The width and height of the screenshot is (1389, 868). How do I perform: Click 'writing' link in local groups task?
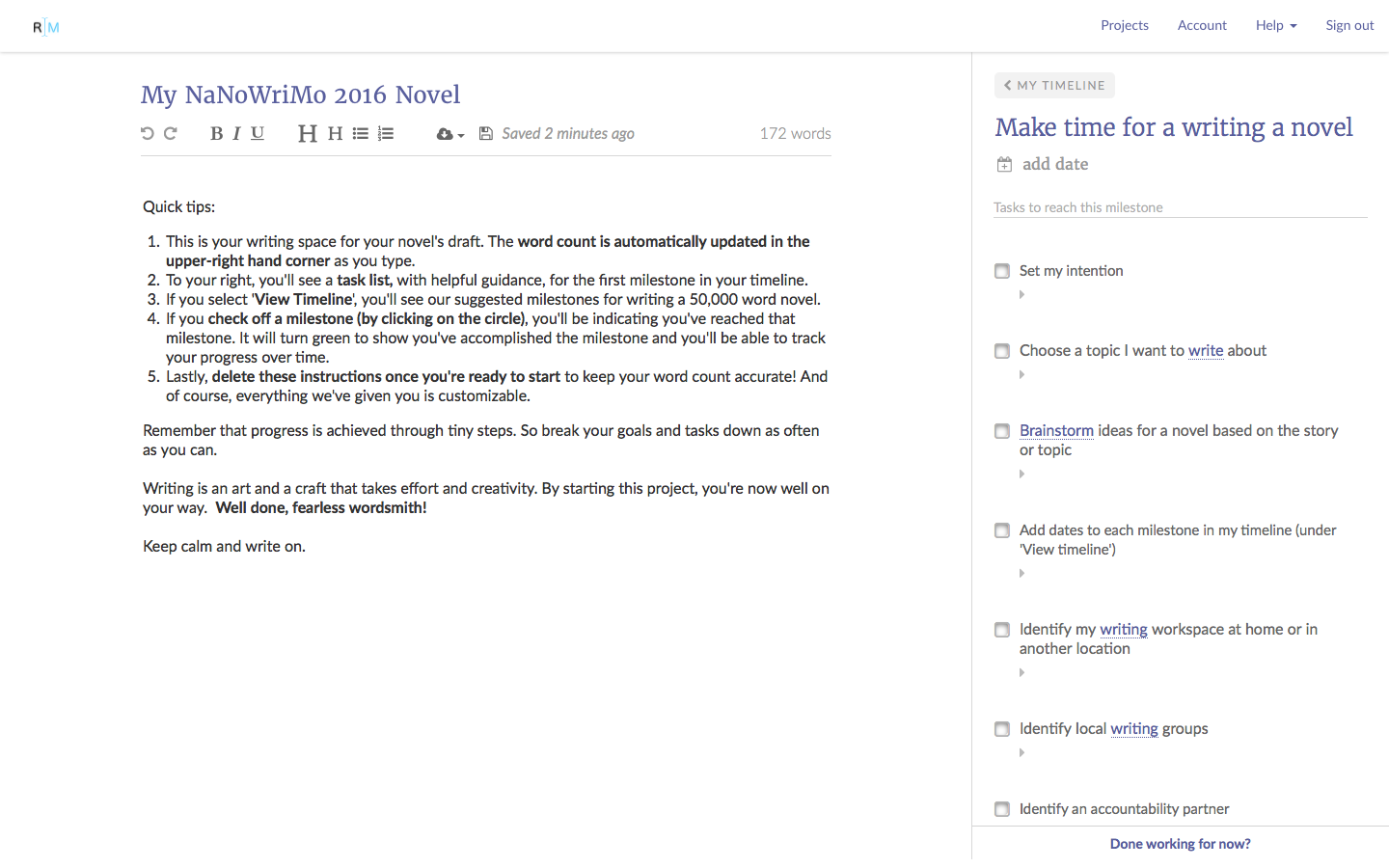[x=1134, y=729]
